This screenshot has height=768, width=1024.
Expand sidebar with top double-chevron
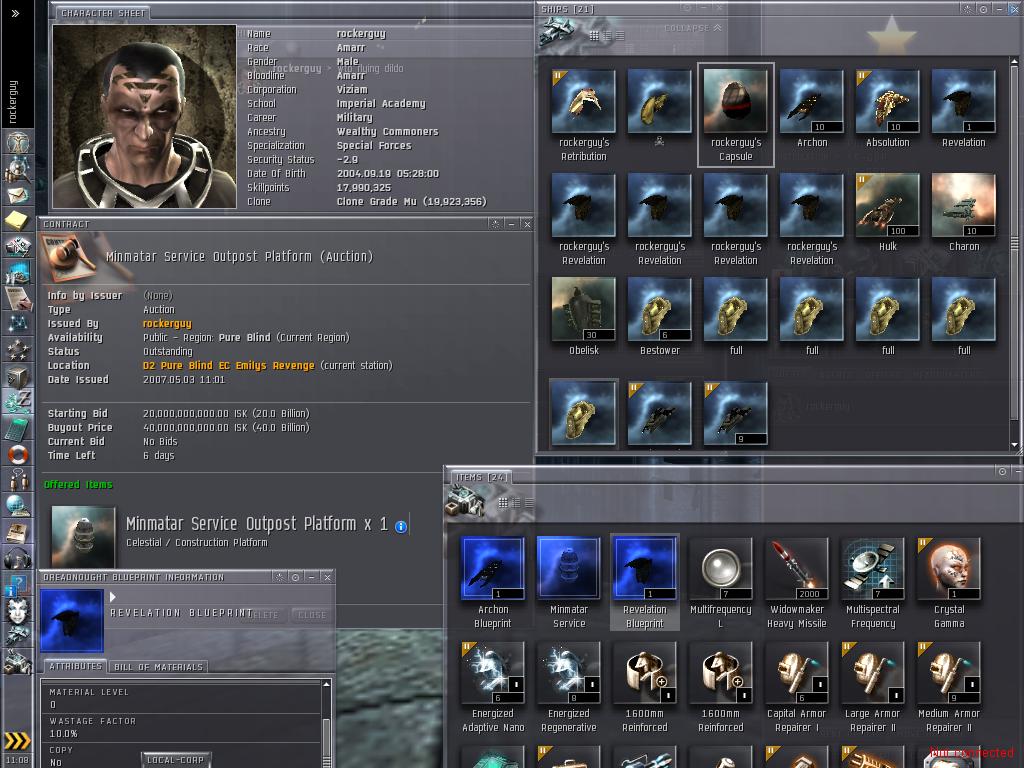pos(16,13)
